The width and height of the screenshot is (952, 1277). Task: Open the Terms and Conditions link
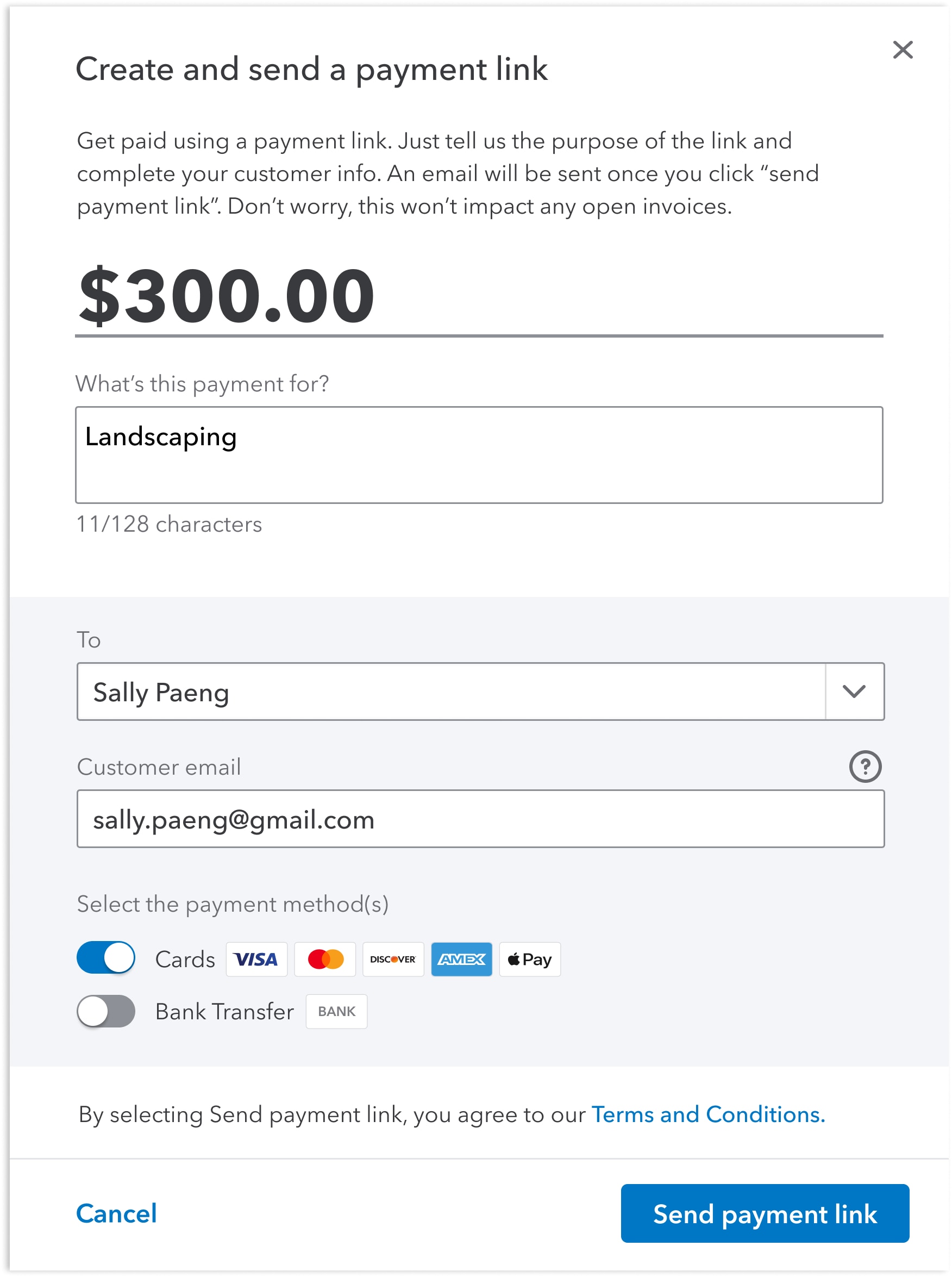click(708, 1114)
